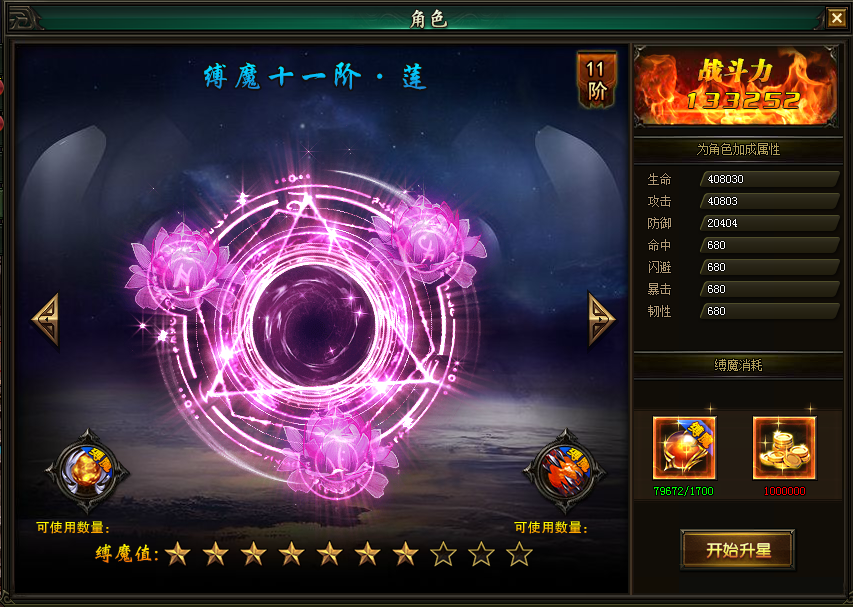Click the first filled star of 缚魔值
Image resolution: width=853 pixels, height=607 pixels.
[177, 554]
